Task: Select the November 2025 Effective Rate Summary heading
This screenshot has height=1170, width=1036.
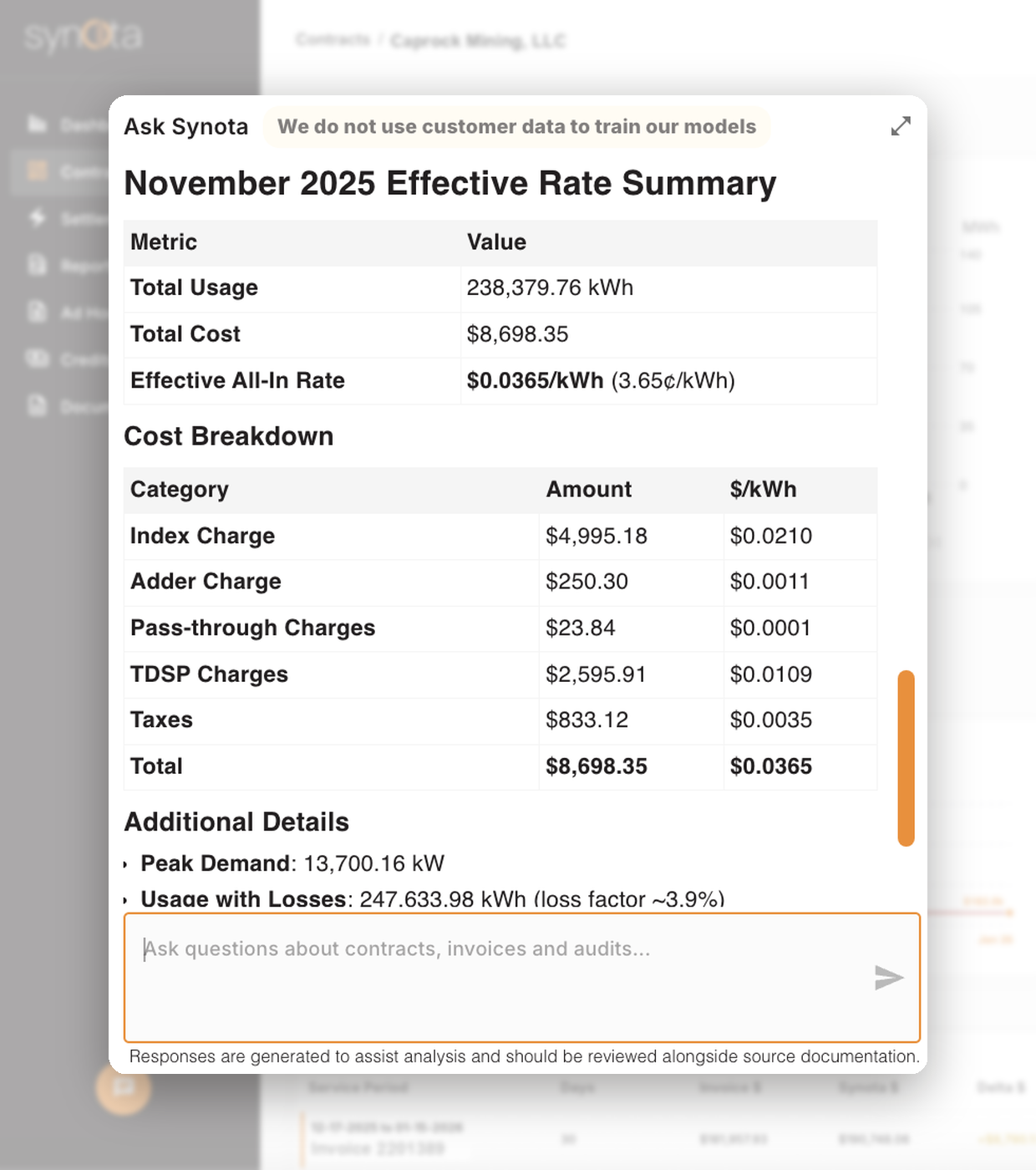Action: tap(450, 183)
